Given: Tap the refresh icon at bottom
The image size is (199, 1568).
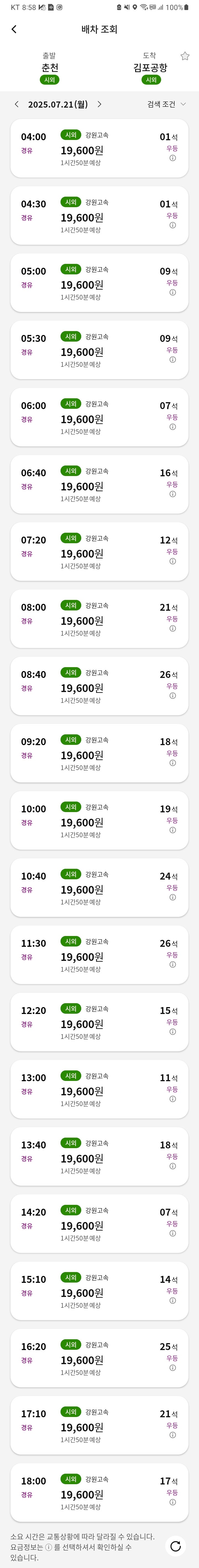Looking at the screenshot, I should [175, 1546].
